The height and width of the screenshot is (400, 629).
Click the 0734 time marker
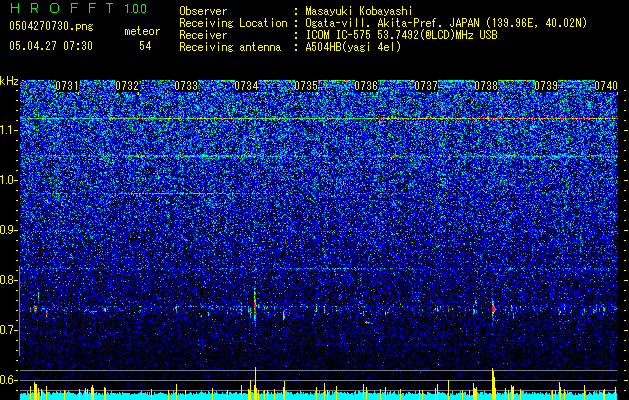pos(246,86)
